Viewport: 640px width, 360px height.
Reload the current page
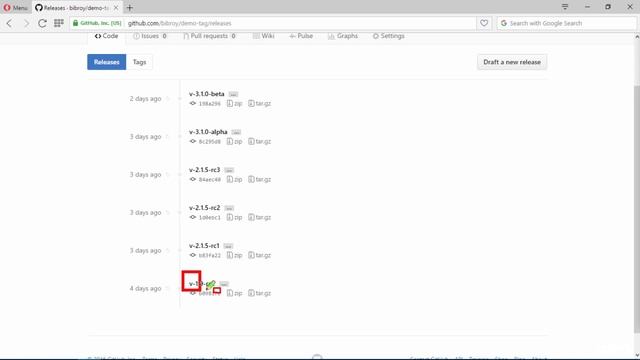click(x=42, y=23)
